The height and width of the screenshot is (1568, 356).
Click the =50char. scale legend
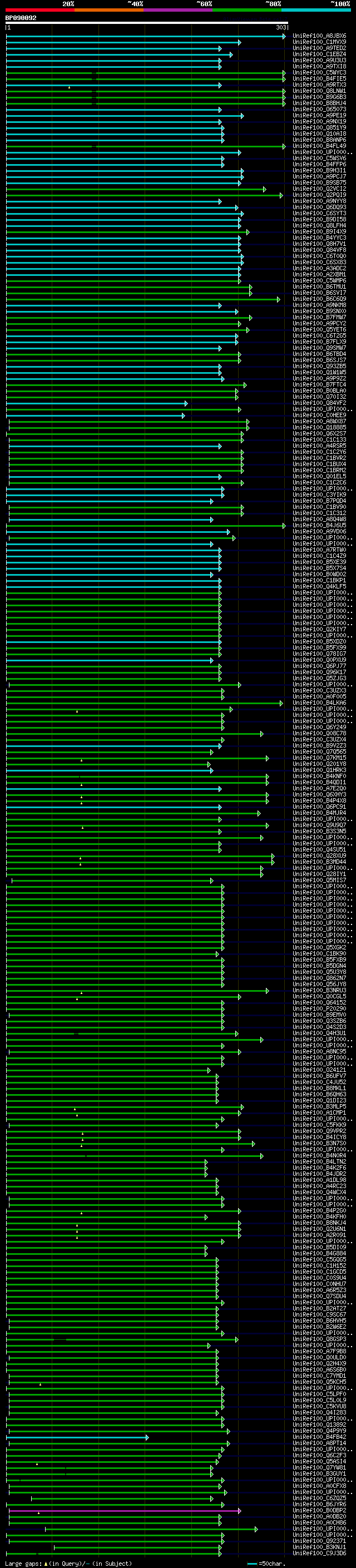(266, 1563)
